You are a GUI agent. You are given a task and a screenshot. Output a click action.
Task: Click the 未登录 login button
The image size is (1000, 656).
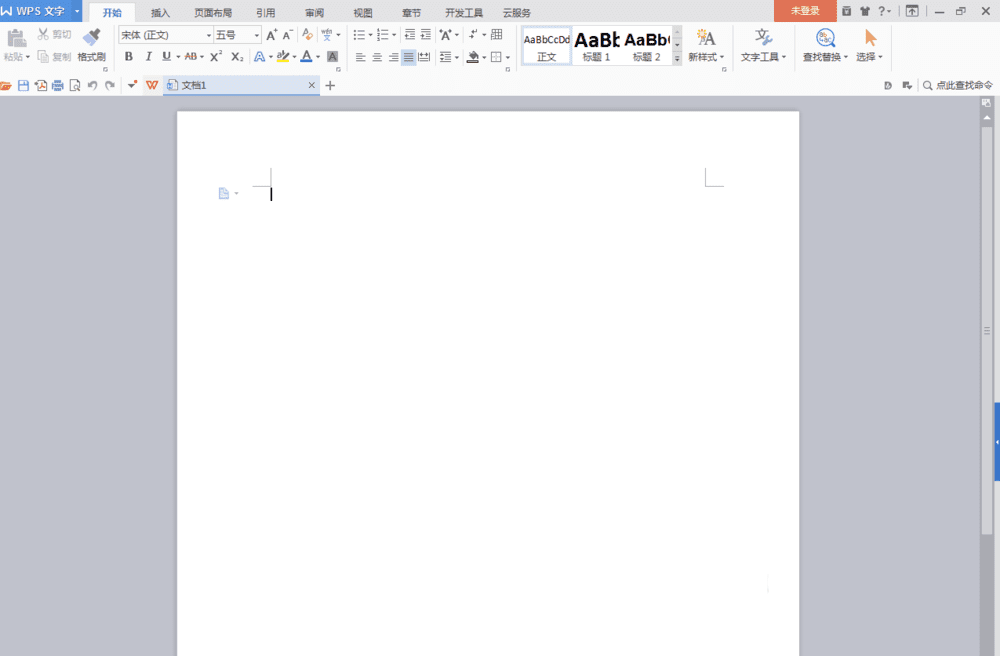pyautogui.click(x=805, y=11)
